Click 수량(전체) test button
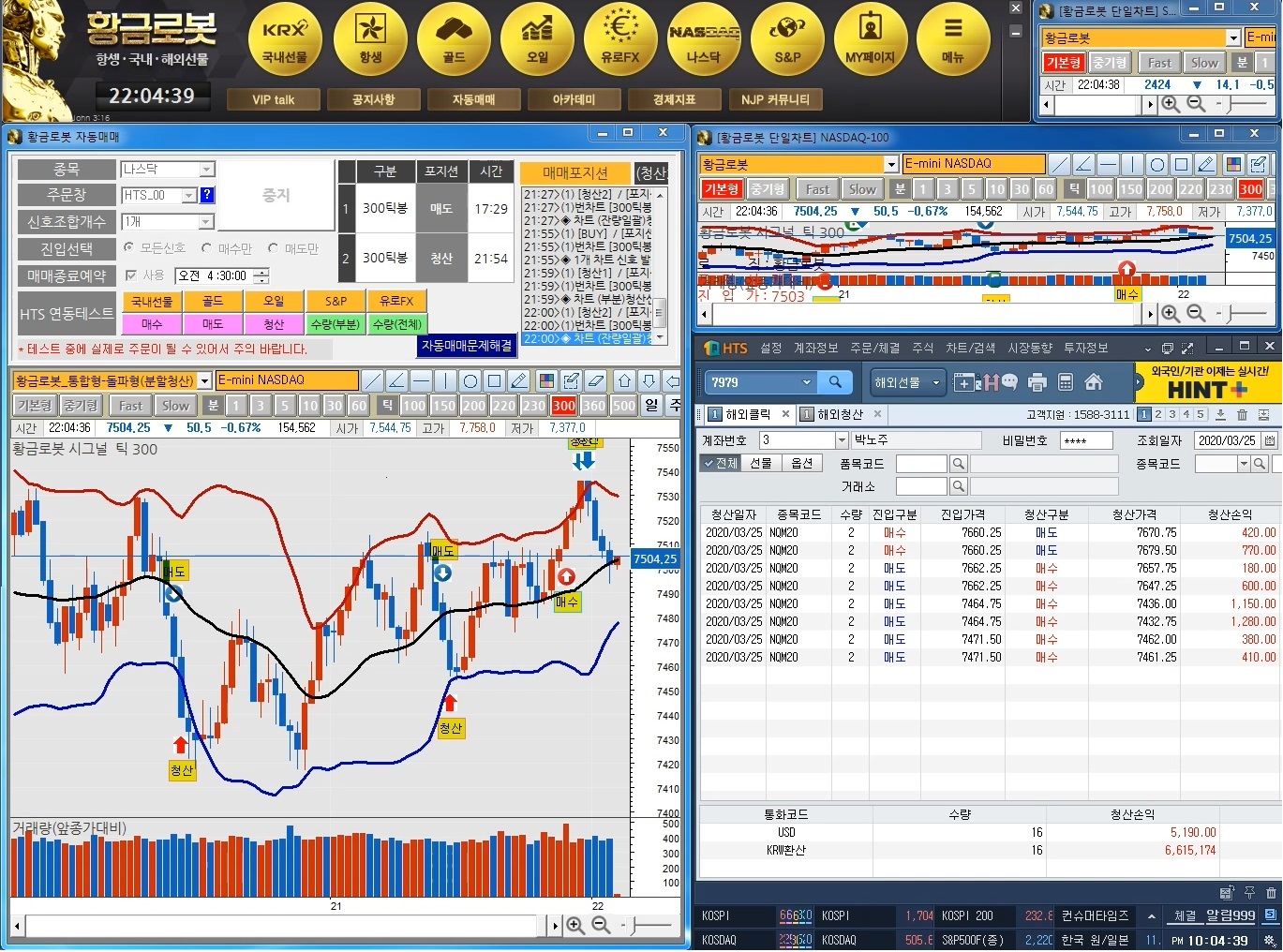 pos(397,324)
